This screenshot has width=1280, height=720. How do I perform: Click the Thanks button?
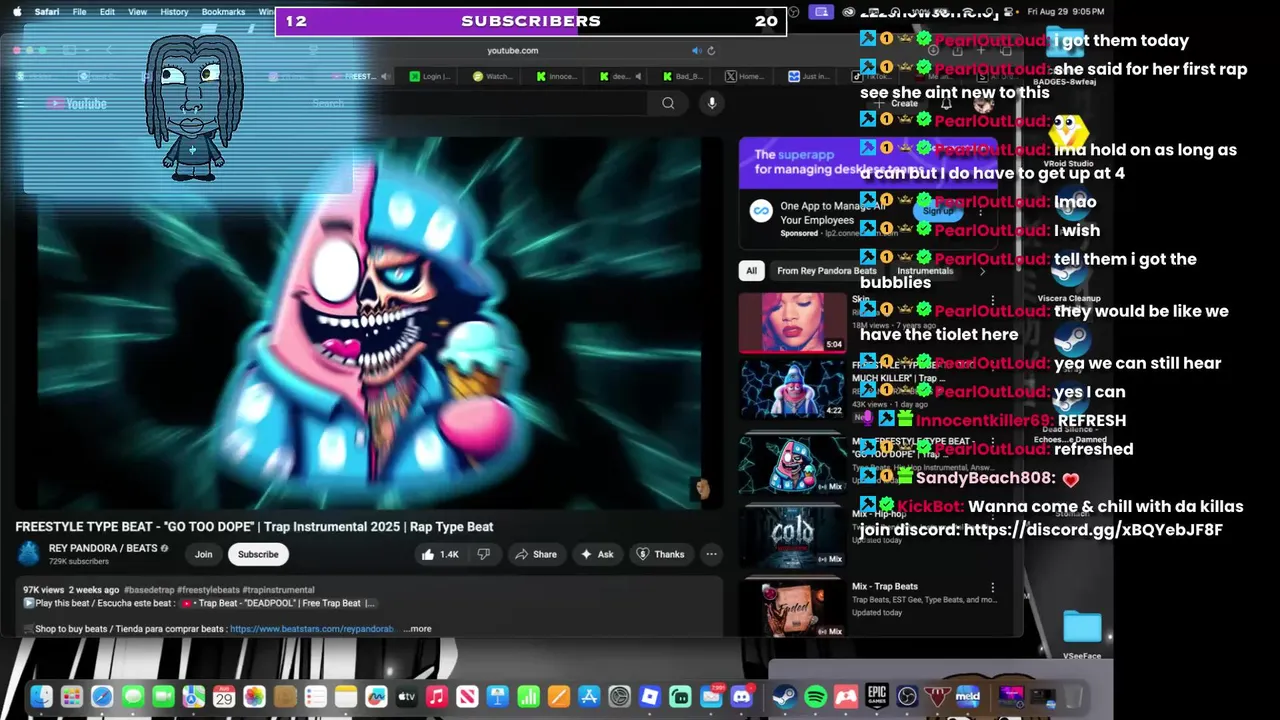pos(661,554)
